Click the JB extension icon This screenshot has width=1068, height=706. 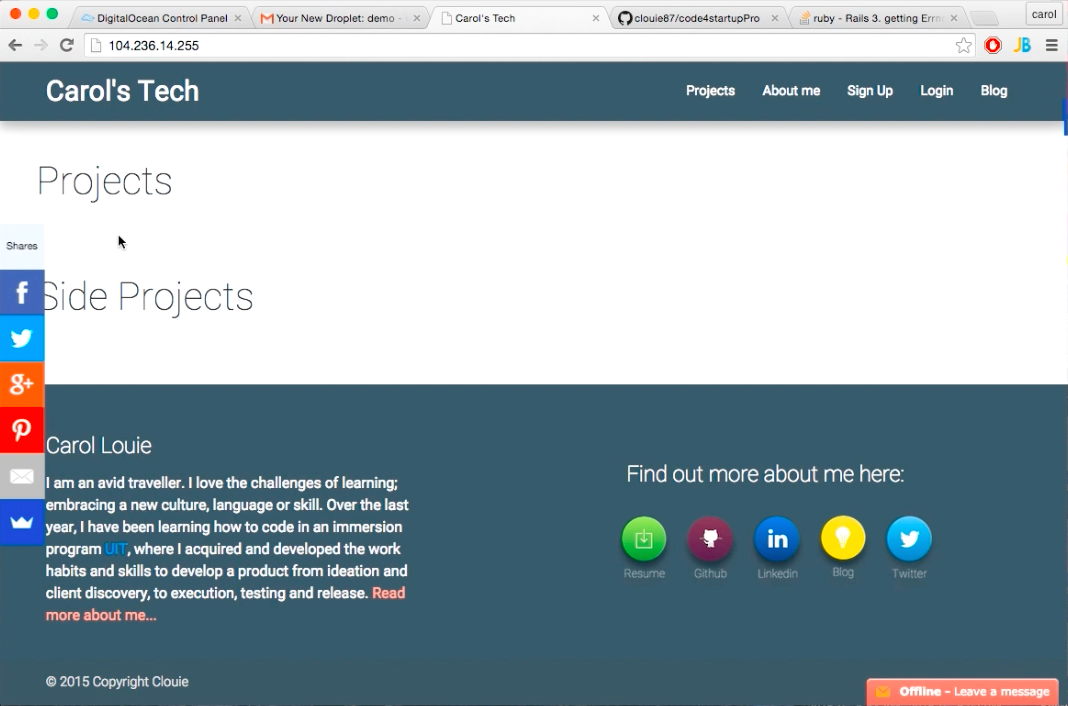[1022, 46]
